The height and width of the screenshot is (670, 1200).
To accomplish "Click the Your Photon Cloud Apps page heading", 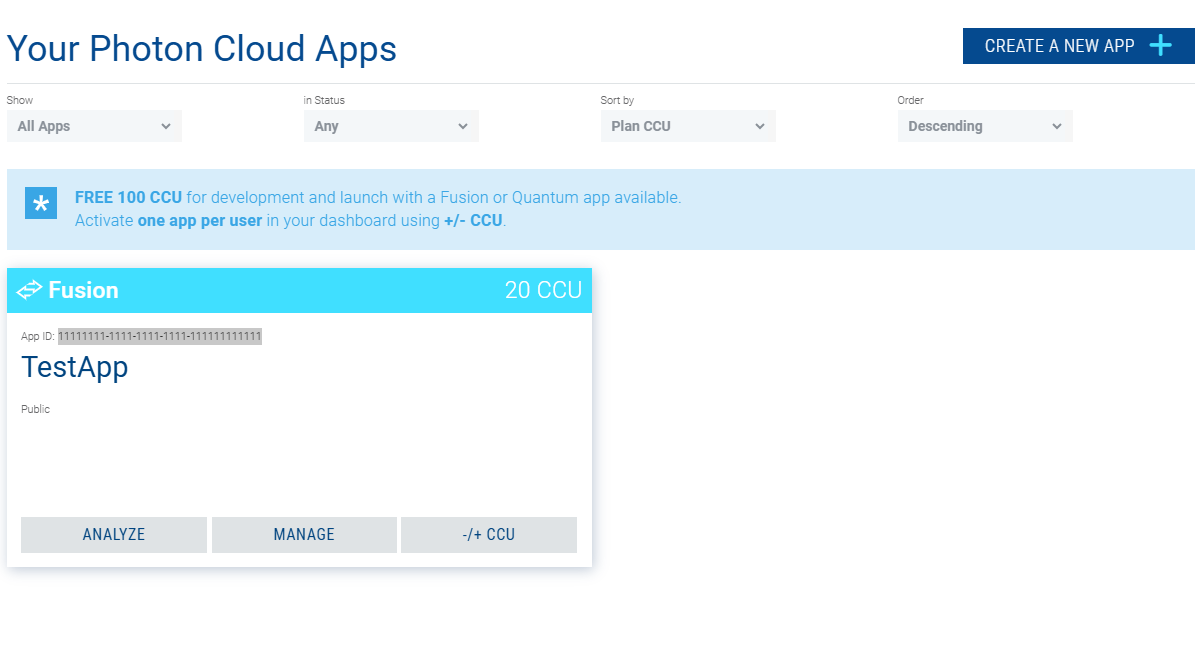I will (x=201, y=48).
